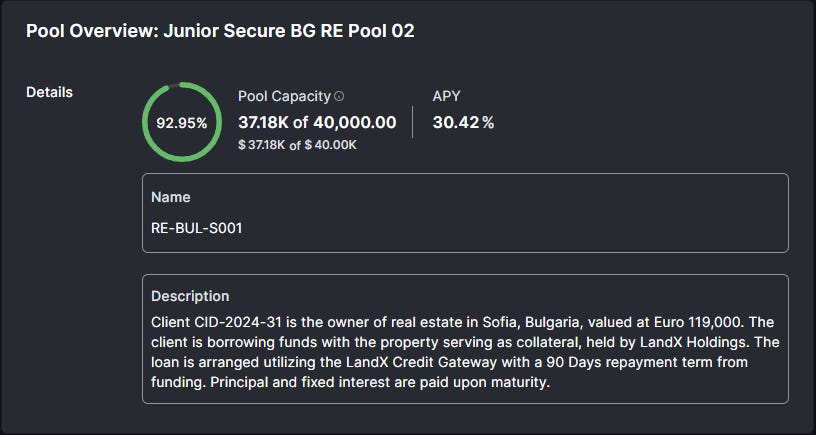816x435 pixels.
Task: Click the 92.95% circular progress indicator
Action: [181, 123]
